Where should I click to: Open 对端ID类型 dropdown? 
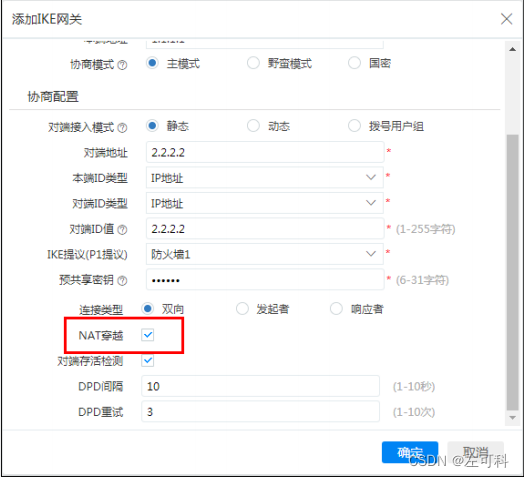coord(265,203)
